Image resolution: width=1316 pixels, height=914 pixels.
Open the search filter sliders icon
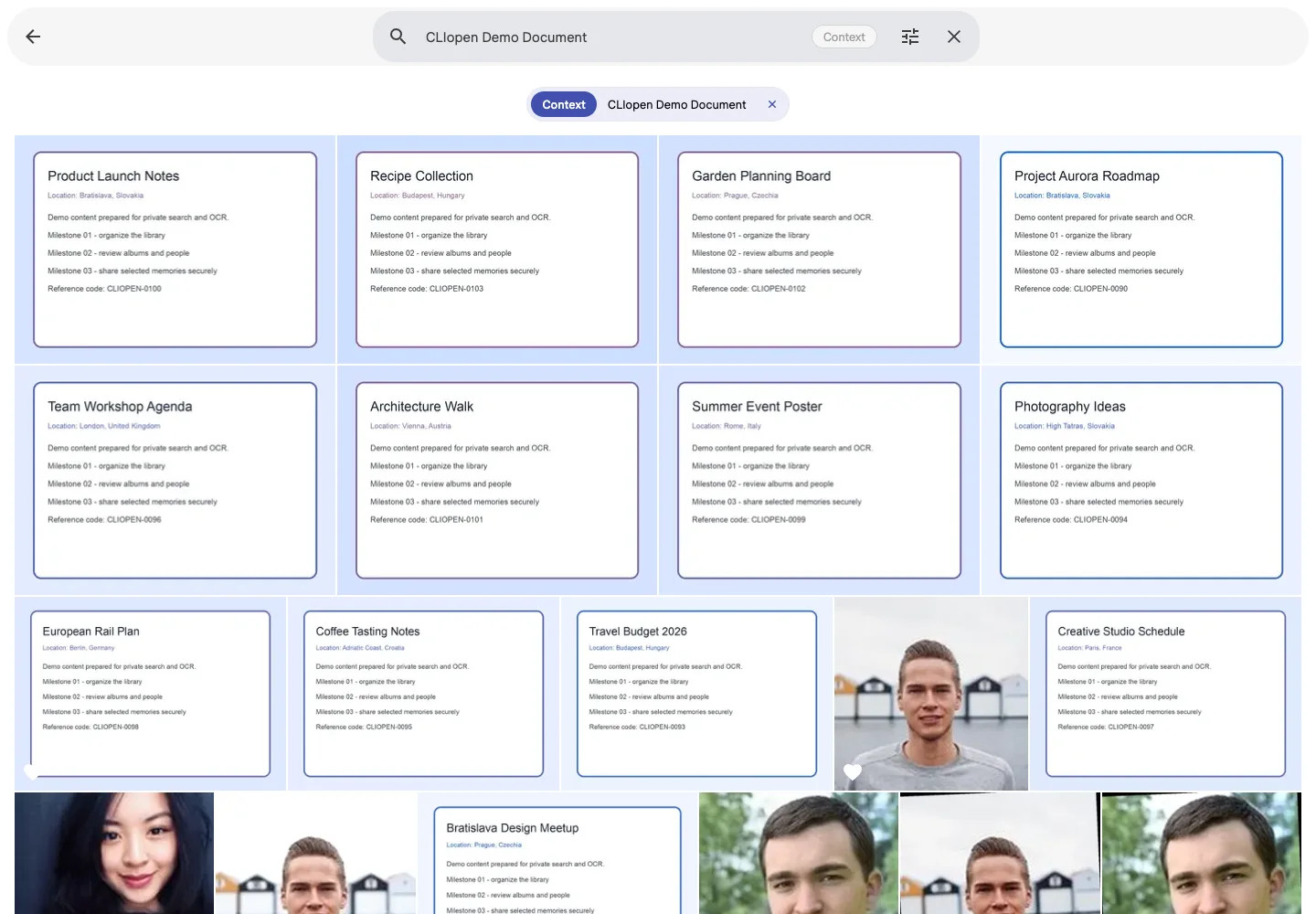pyautogui.click(x=910, y=37)
